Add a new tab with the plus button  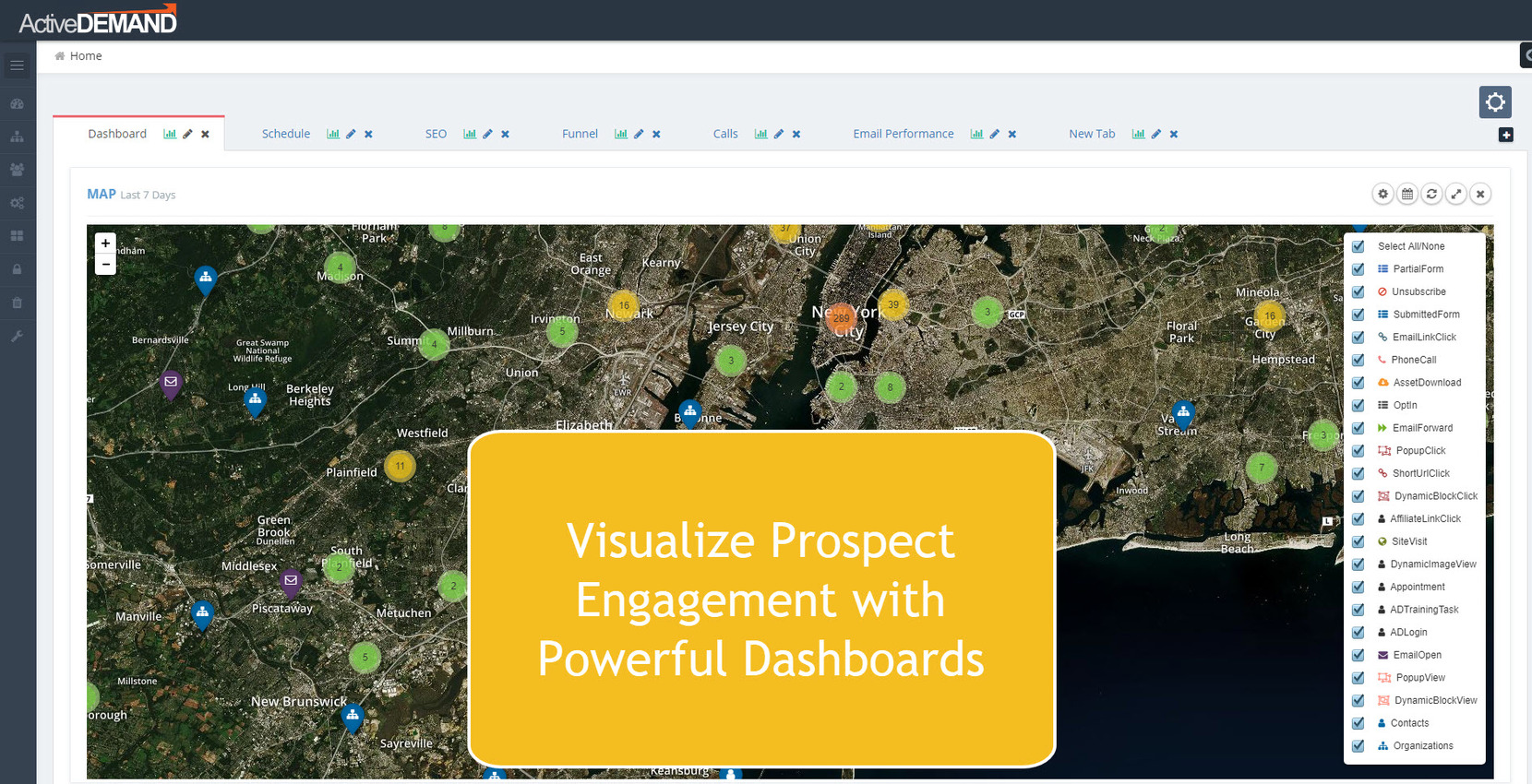[1505, 136]
